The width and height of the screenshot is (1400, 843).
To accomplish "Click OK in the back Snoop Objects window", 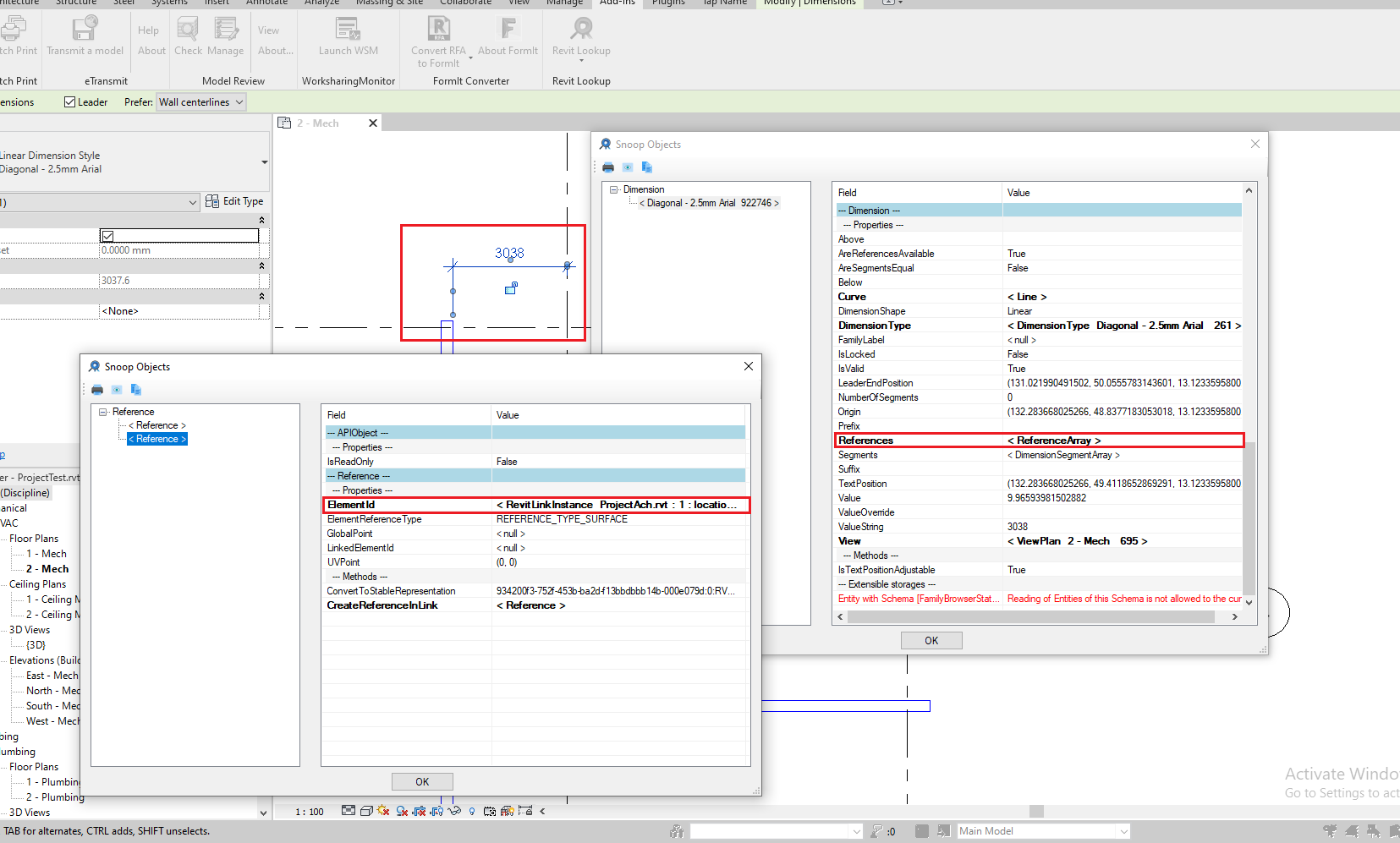I will [931, 641].
